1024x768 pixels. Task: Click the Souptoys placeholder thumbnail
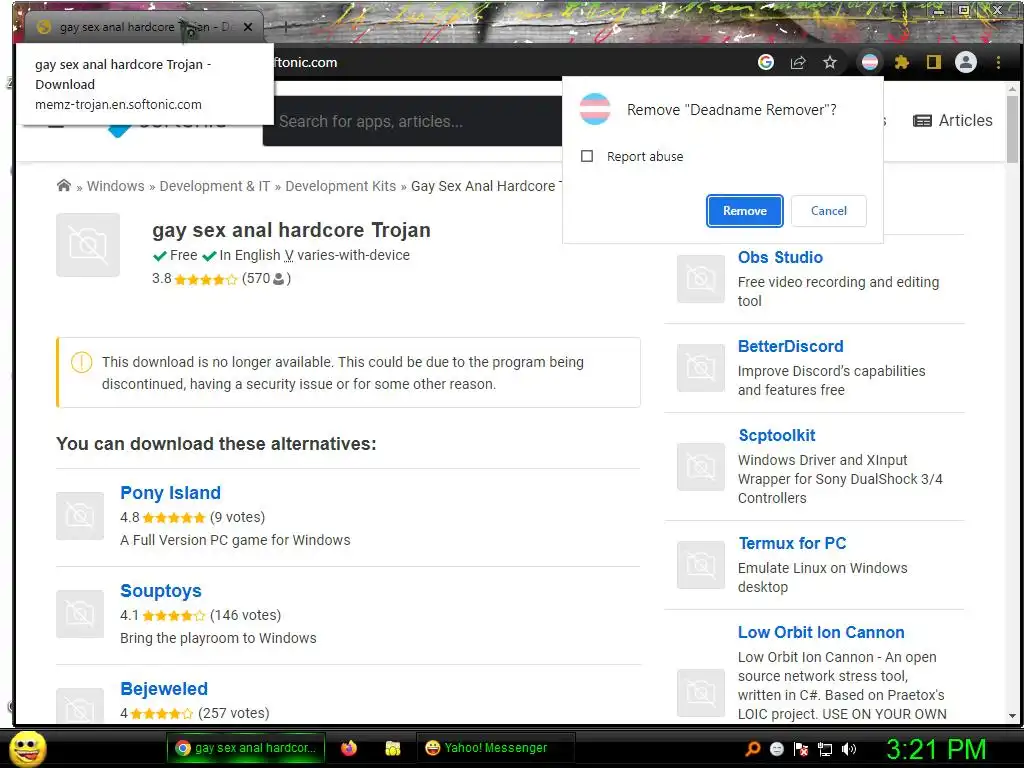click(80, 614)
